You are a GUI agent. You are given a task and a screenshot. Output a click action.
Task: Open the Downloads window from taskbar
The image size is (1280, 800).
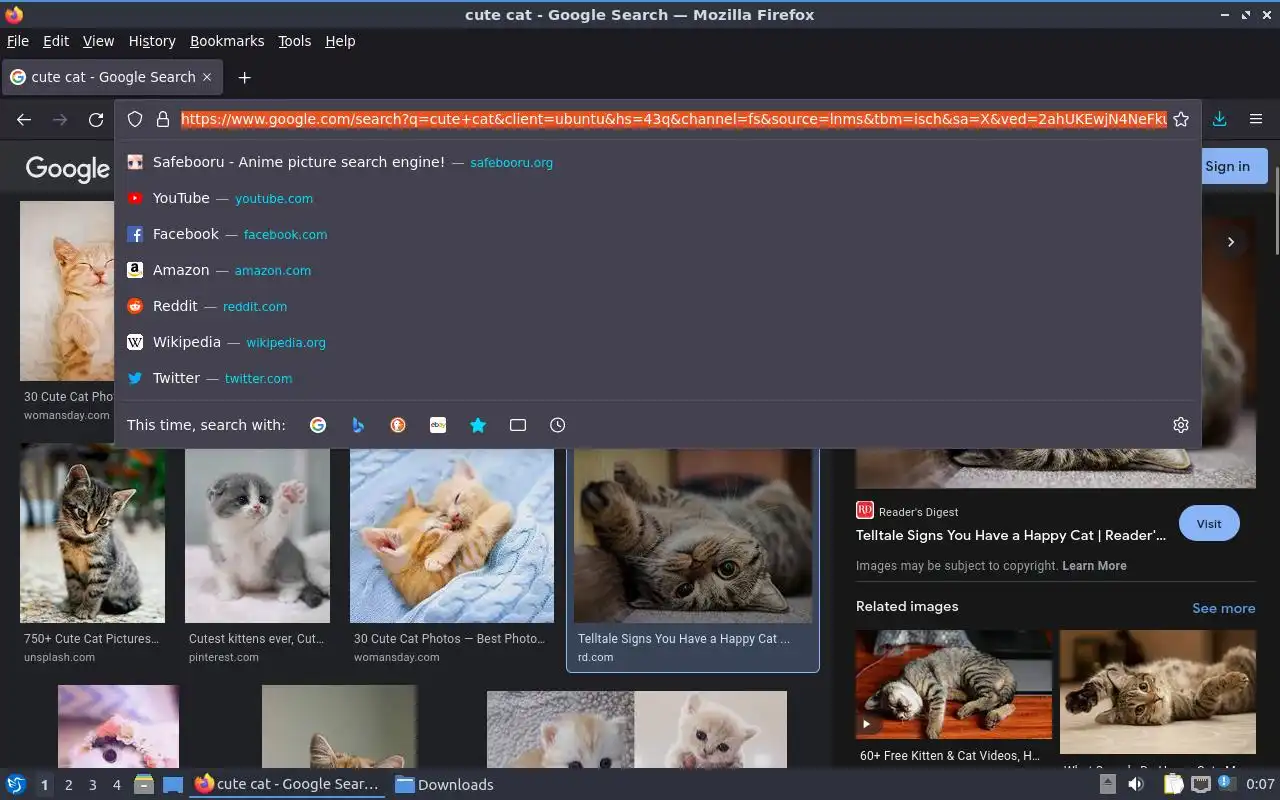[x=444, y=784]
